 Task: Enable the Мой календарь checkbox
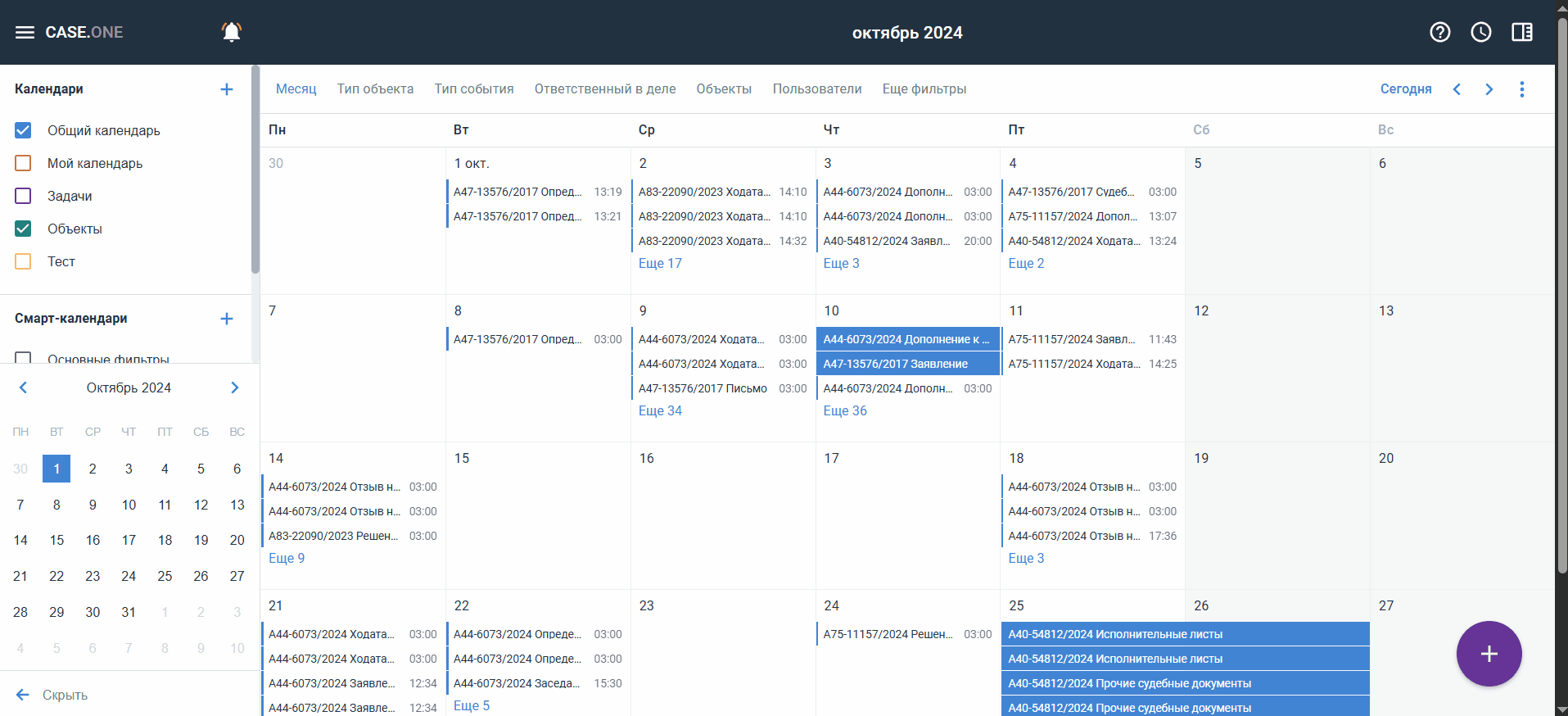tap(23, 163)
